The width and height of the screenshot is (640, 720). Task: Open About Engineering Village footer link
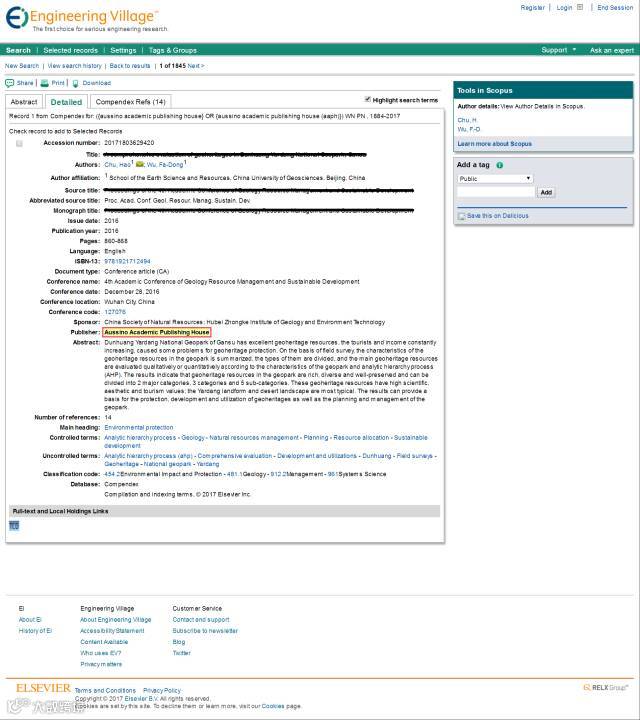point(116,619)
